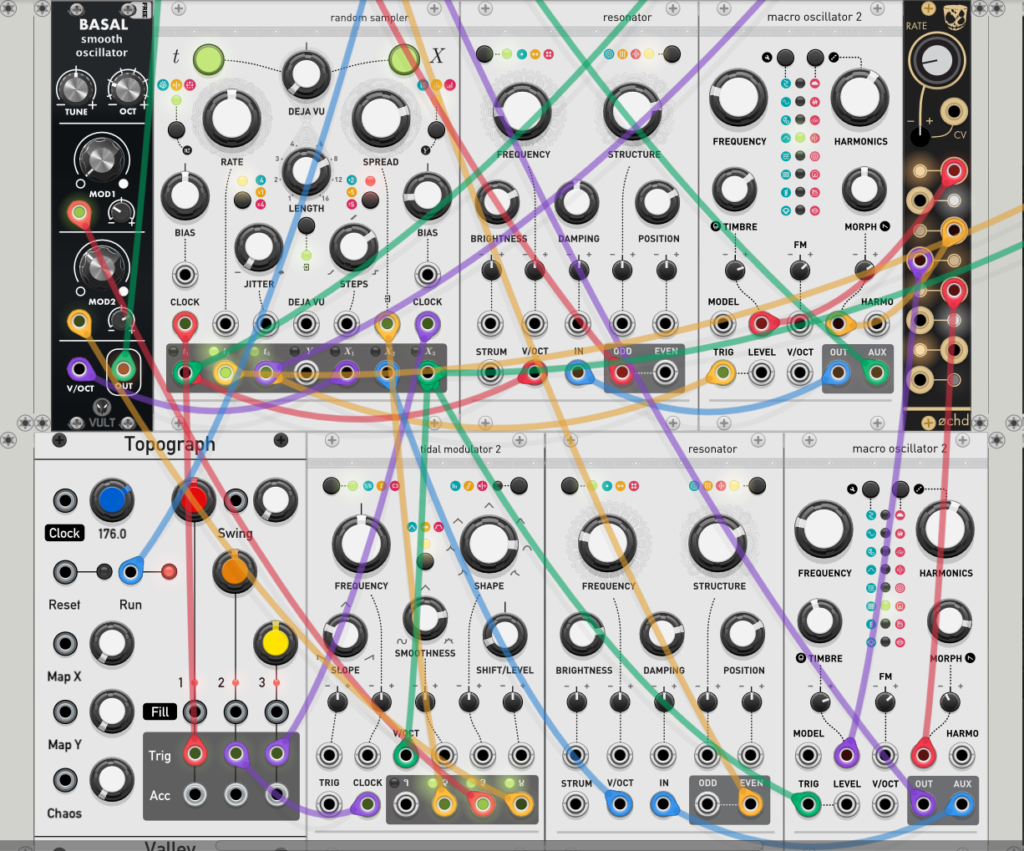Click tidal modulator SHAPE knob
1024x851 pixels.
tap(488, 544)
